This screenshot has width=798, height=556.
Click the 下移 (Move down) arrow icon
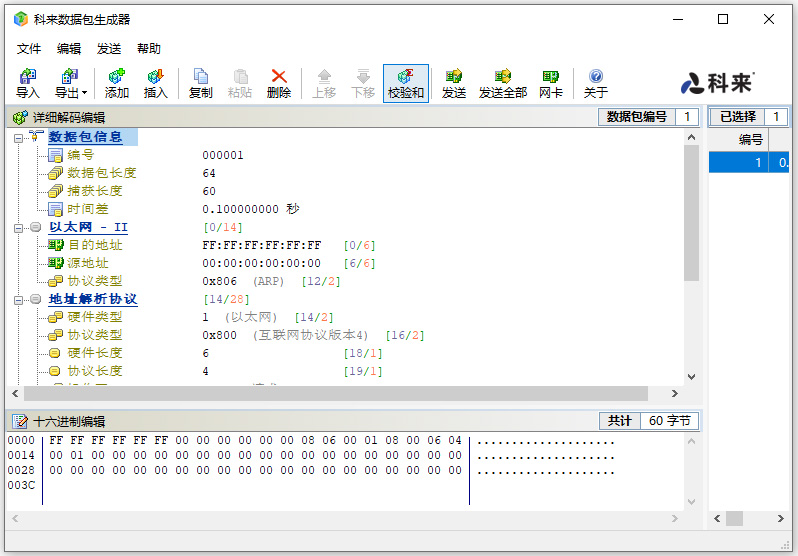pyautogui.click(x=363, y=84)
